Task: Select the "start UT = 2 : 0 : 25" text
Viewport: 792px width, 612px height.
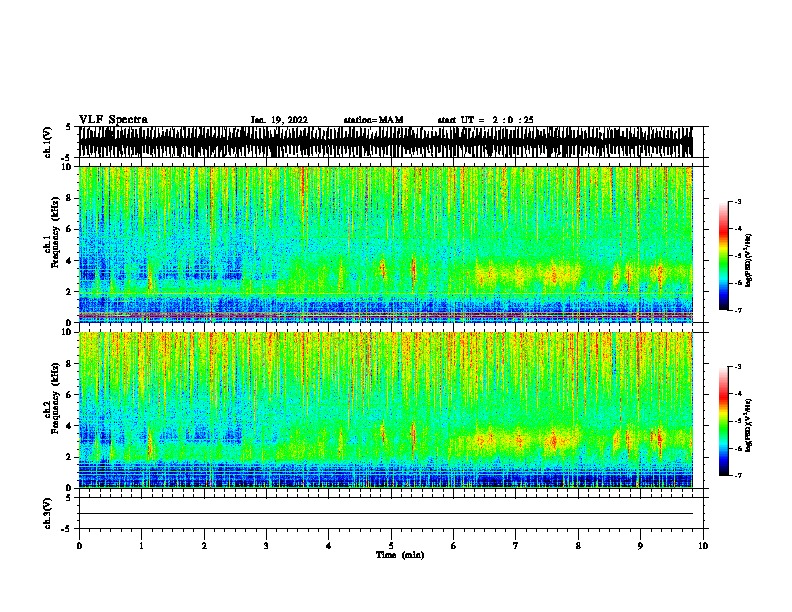Action: pos(485,120)
